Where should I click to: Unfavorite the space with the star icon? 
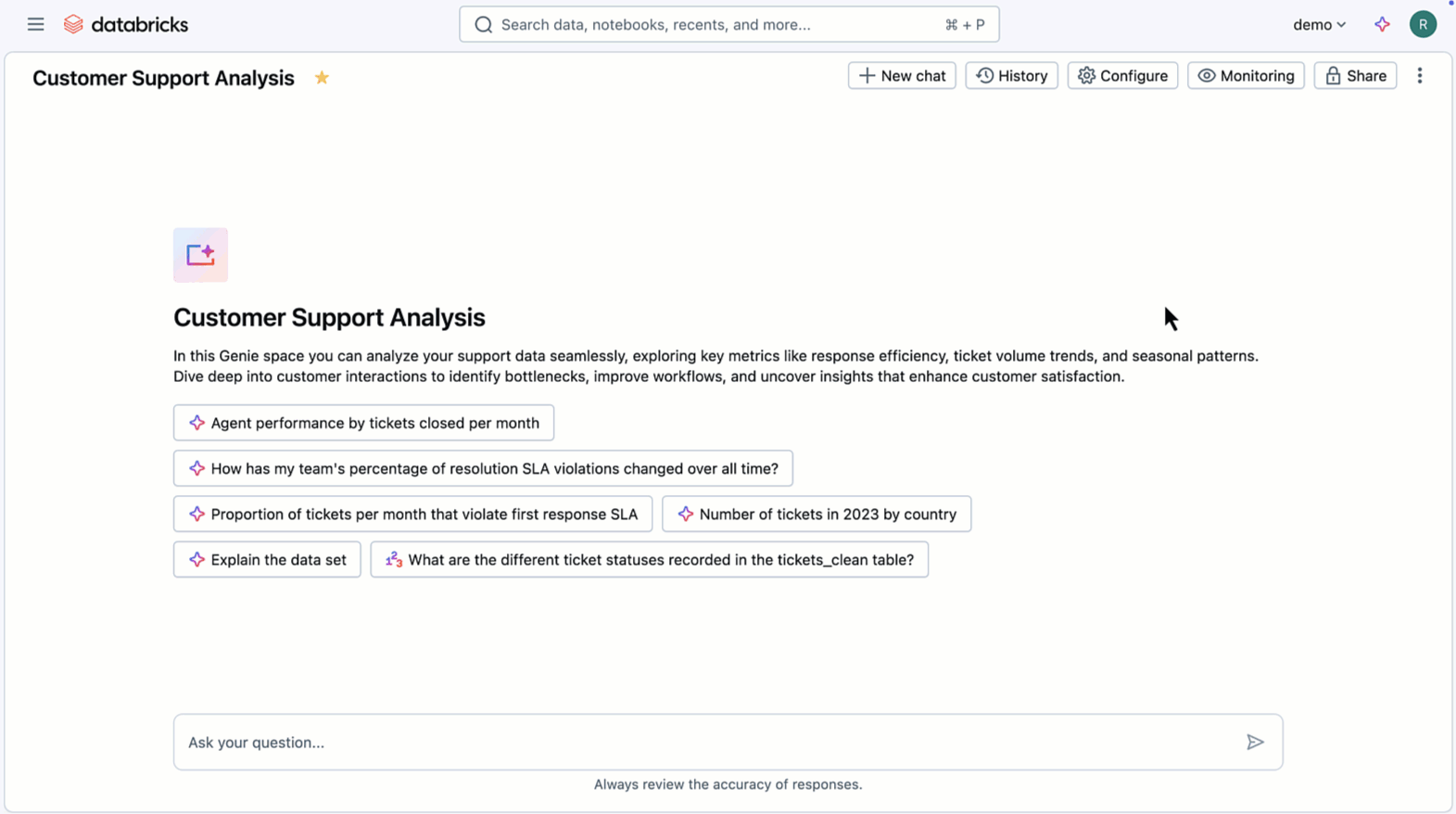[x=322, y=78]
